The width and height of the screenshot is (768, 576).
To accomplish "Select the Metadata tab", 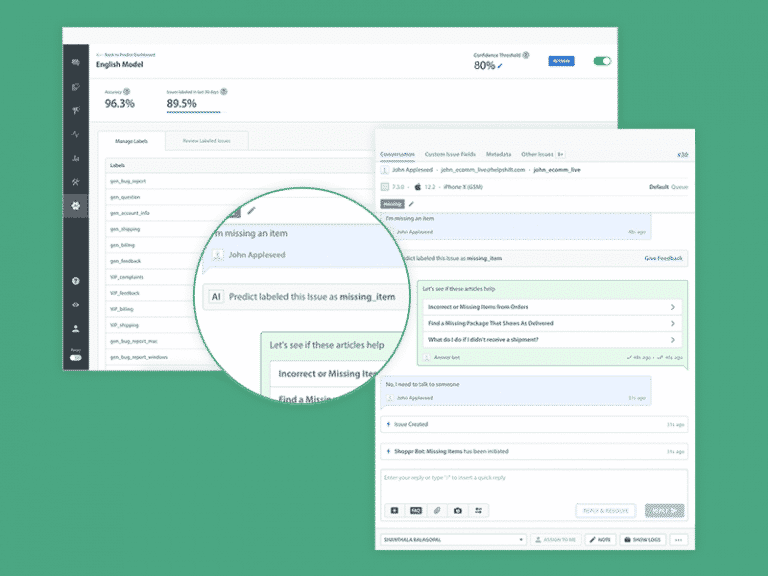I will pos(499,154).
